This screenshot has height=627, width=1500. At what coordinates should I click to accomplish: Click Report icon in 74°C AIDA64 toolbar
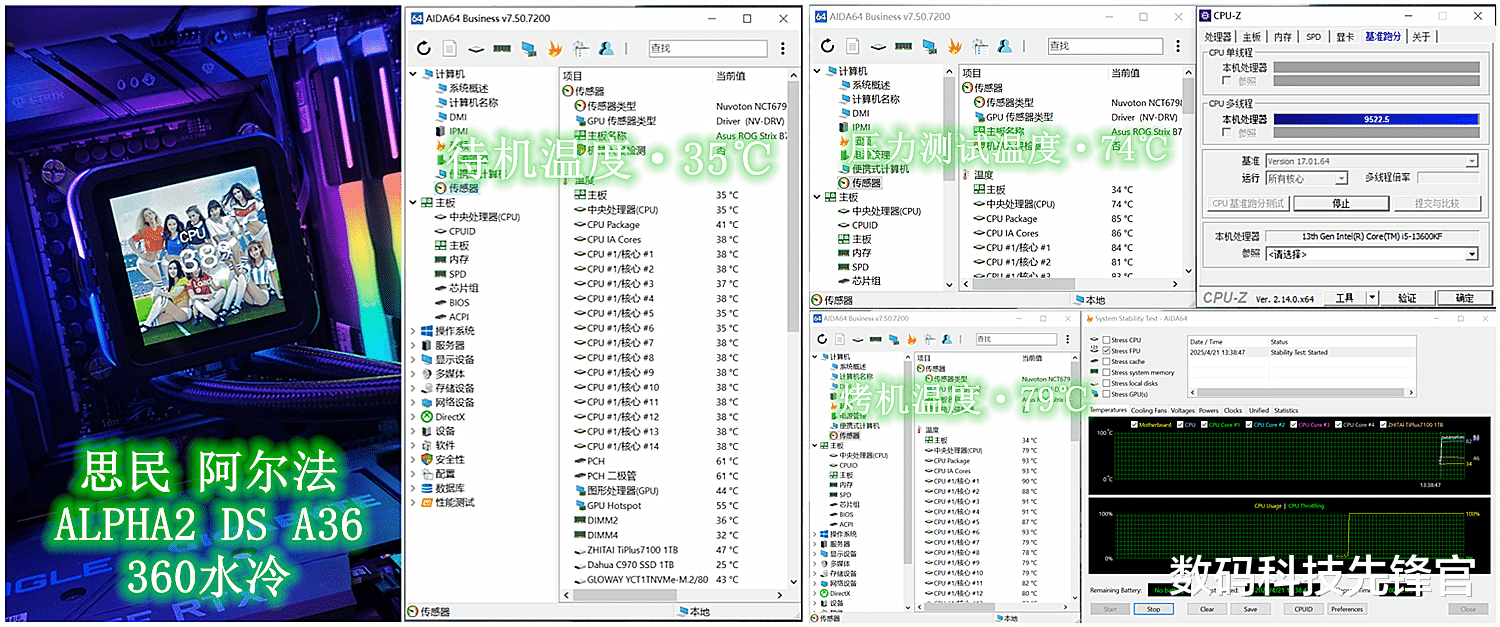pos(853,46)
